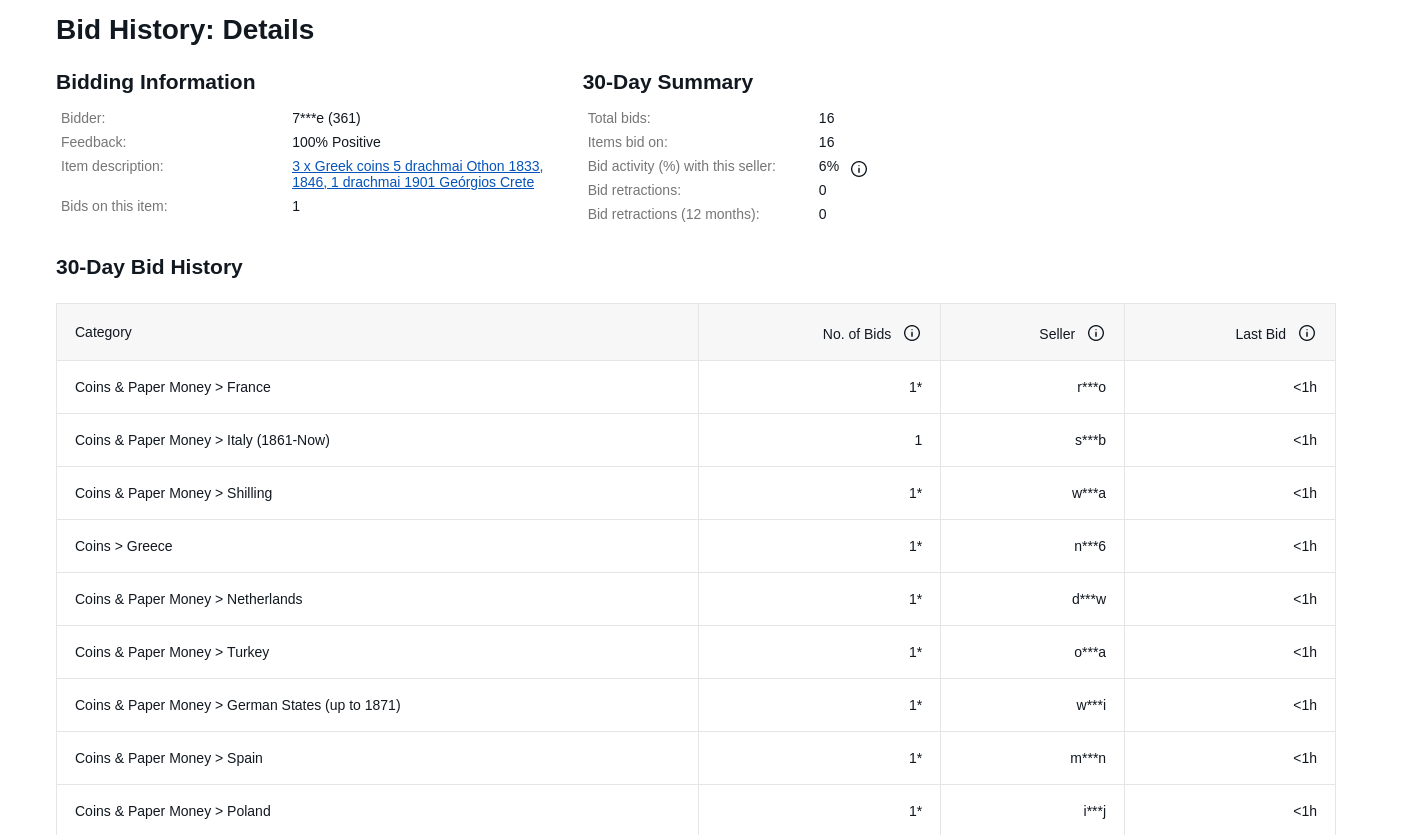Viewport: 1417px width, 835px height.
Task: Click the Seller column header text
Action: (x=1056, y=334)
